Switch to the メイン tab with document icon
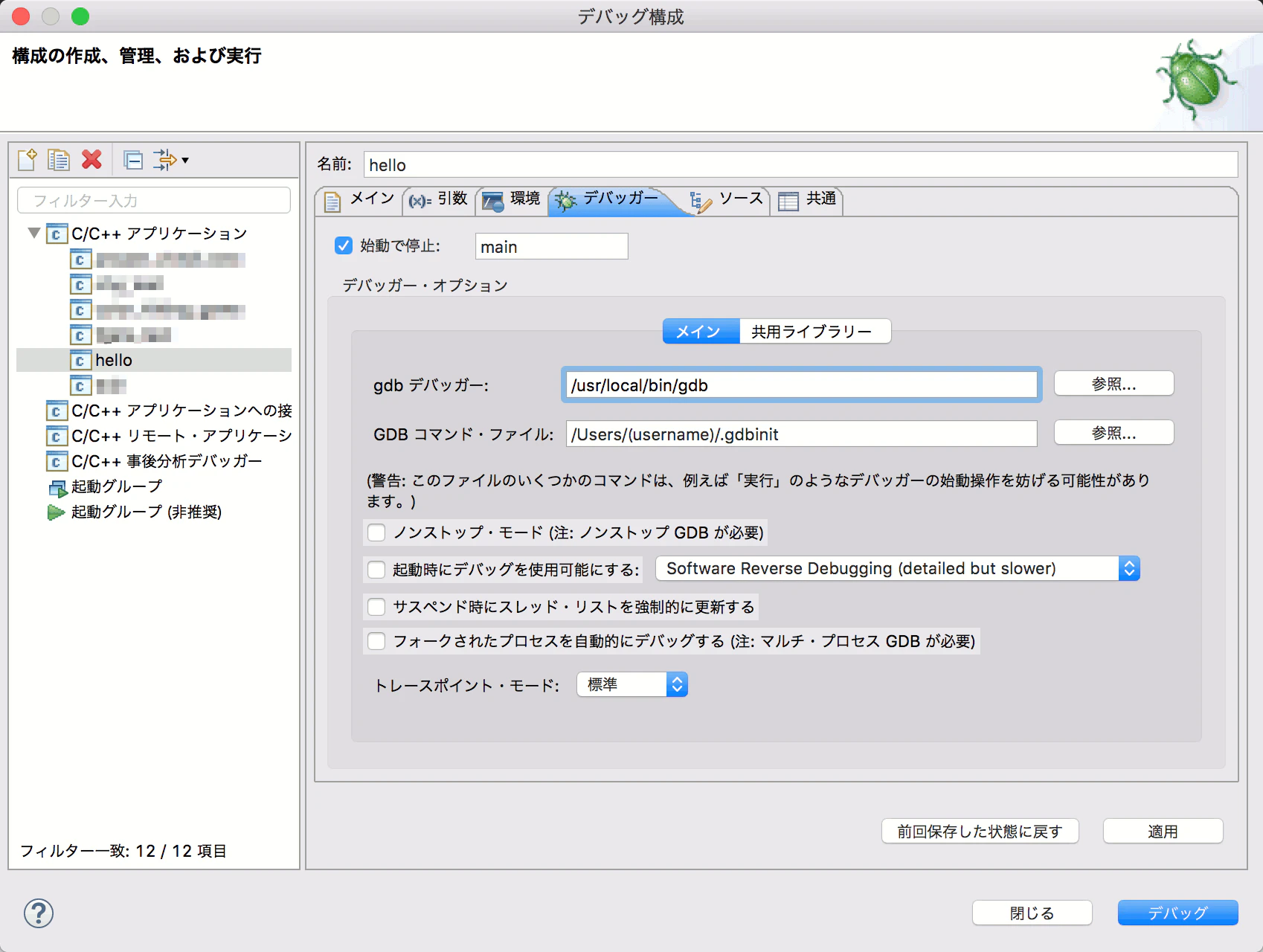This screenshot has width=1263, height=952. point(360,199)
